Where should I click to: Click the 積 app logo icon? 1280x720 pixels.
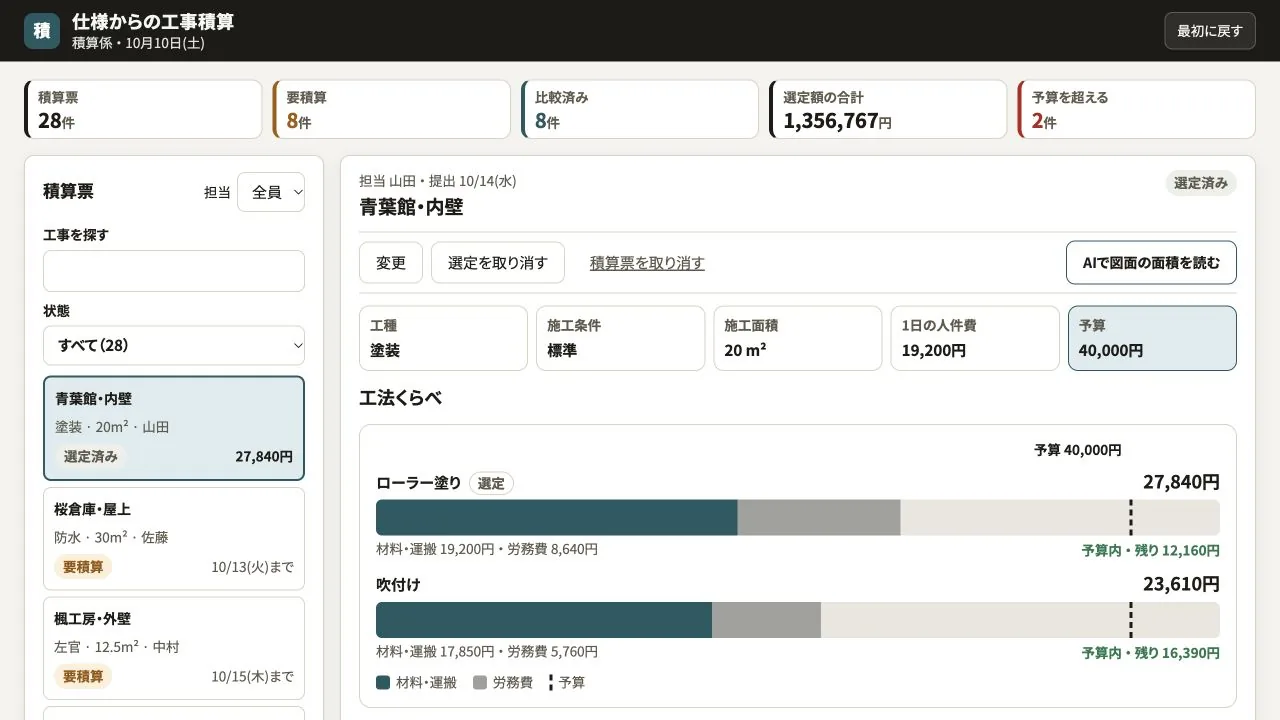[42, 31]
